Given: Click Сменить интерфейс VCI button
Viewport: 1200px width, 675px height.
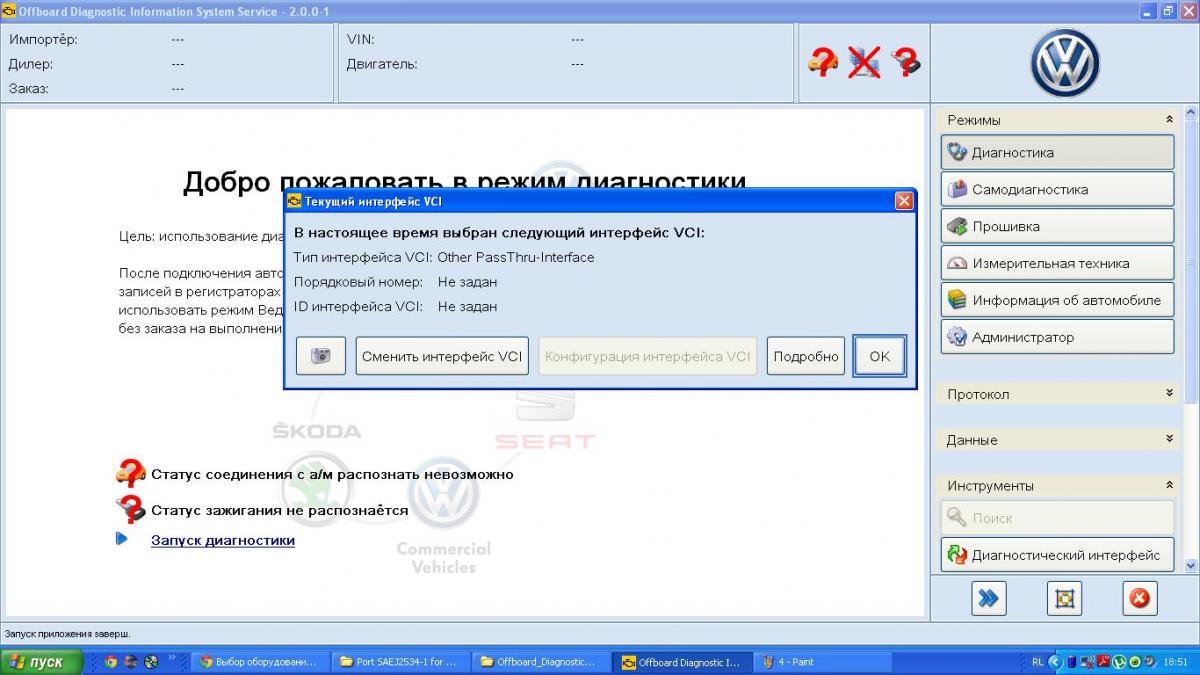Looking at the screenshot, I should pos(442,356).
